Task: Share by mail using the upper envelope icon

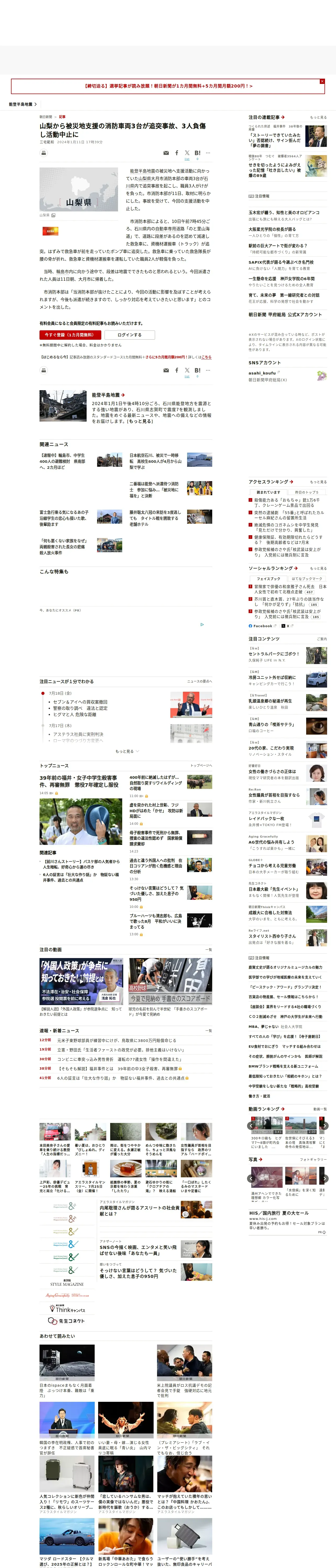Action: 166,153
